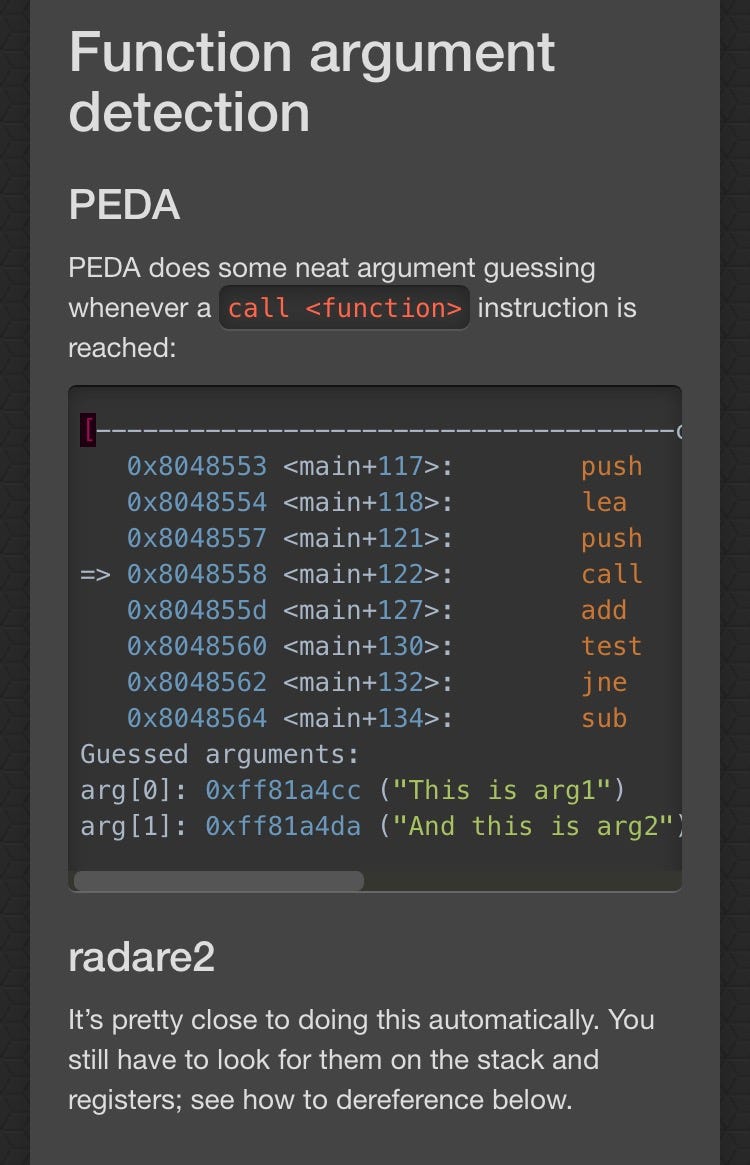
Task: Click the string "And this is arg2"
Action: [533, 826]
